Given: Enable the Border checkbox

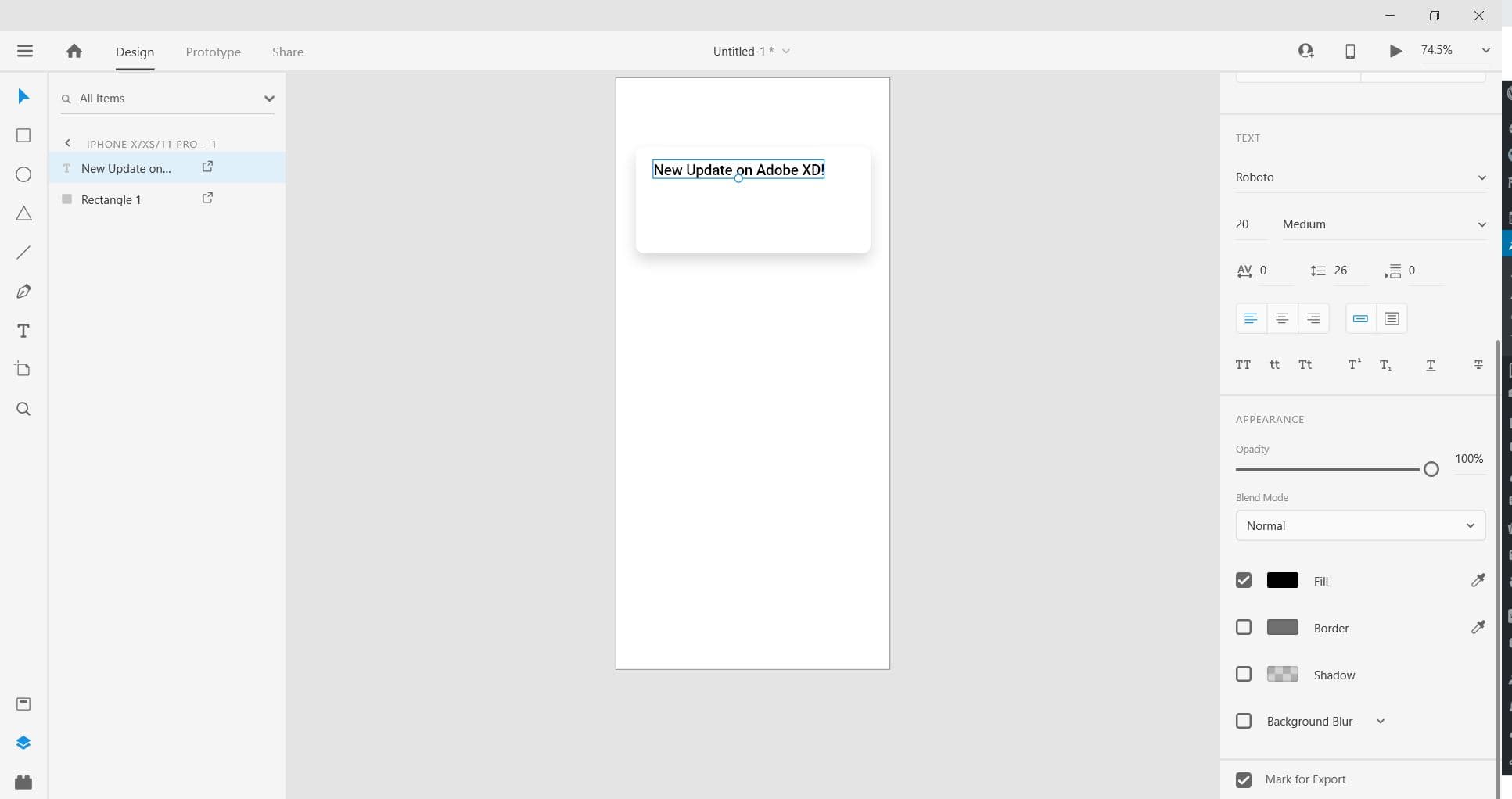Looking at the screenshot, I should (x=1244, y=627).
